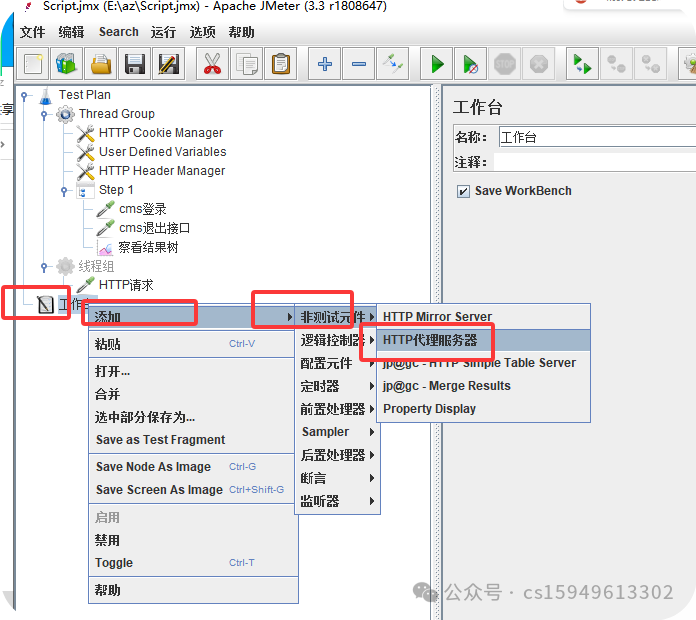Open the 逻辑控制器 submenu
The height and width of the screenshot is (620, 696).
[x=337, y=340]
